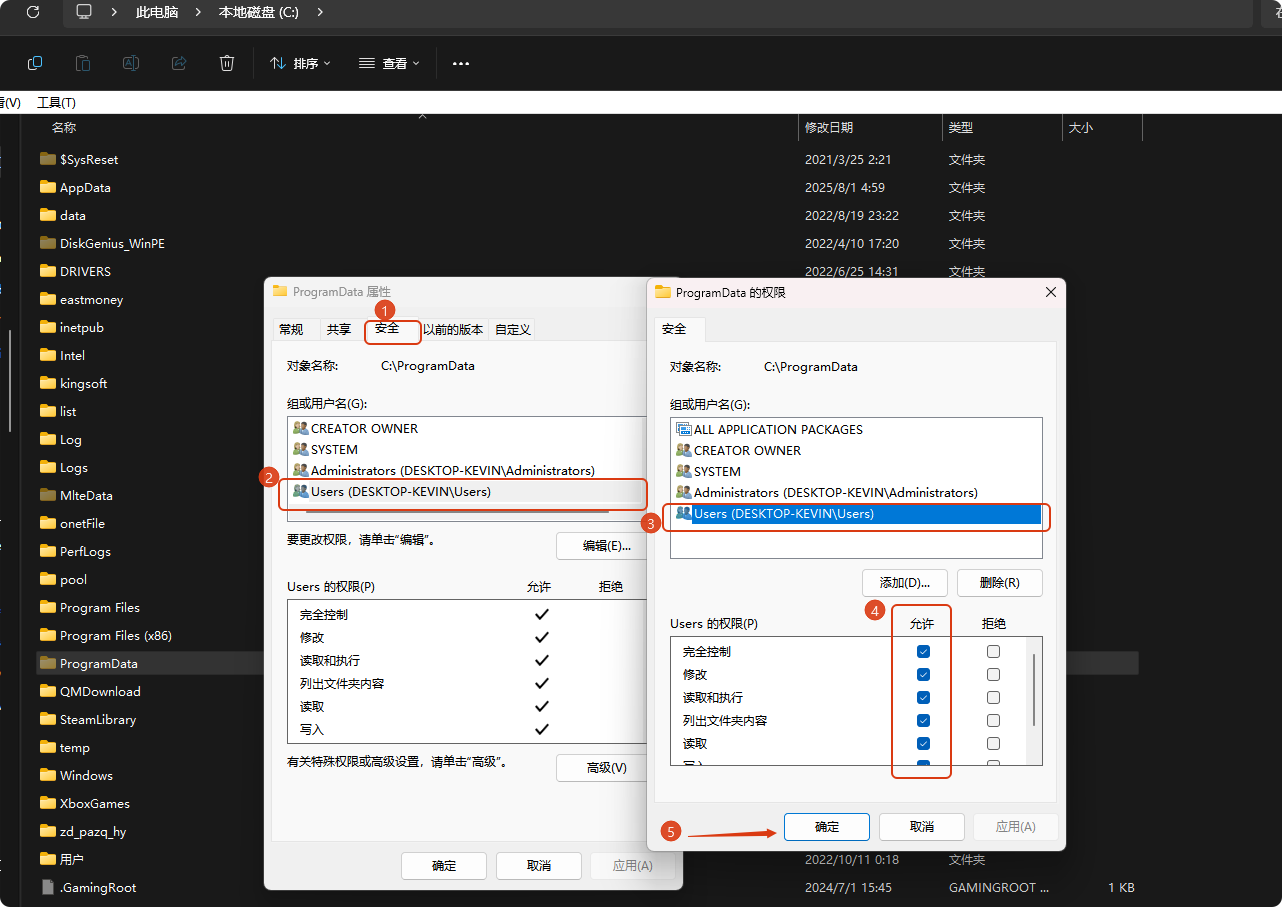
Task: Click the MlteData folder icon
Action: tap(47, 495)
